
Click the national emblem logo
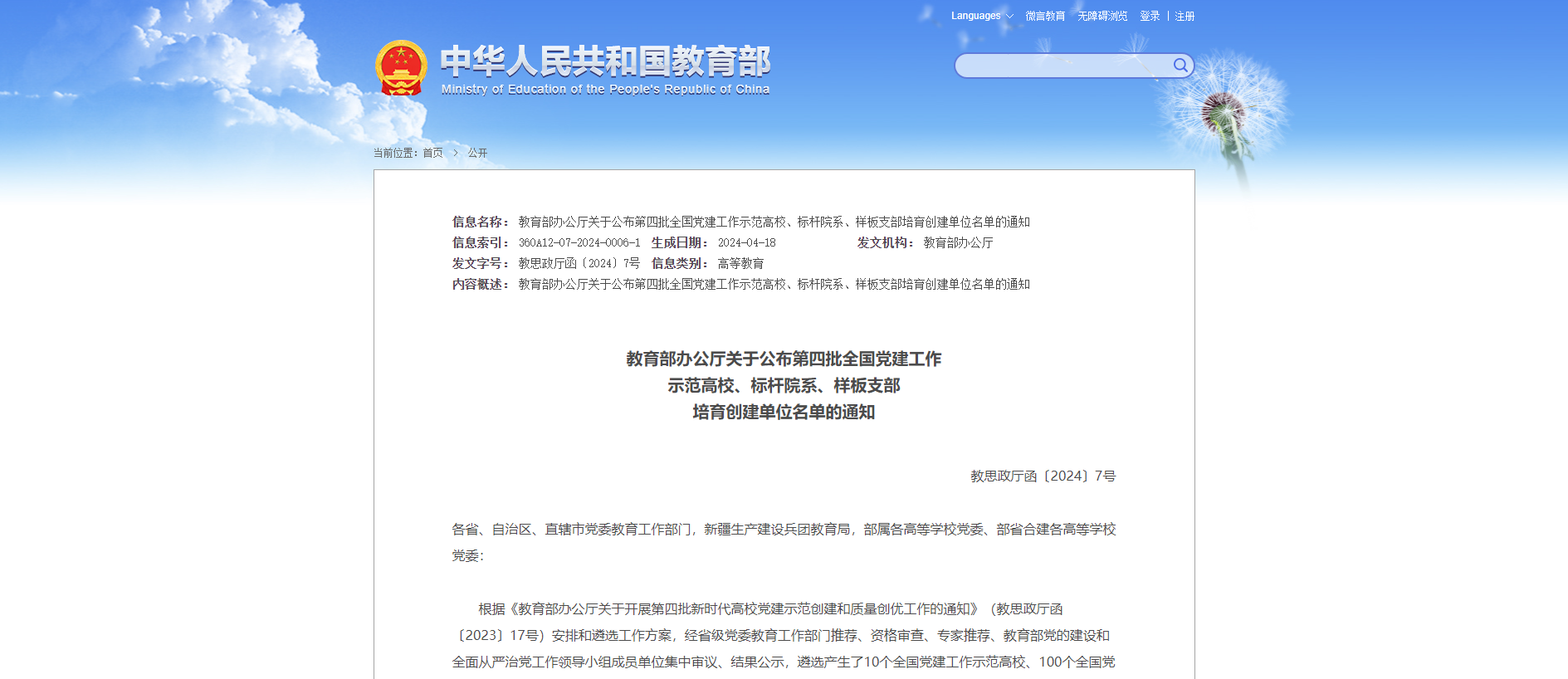pos(401,68)
